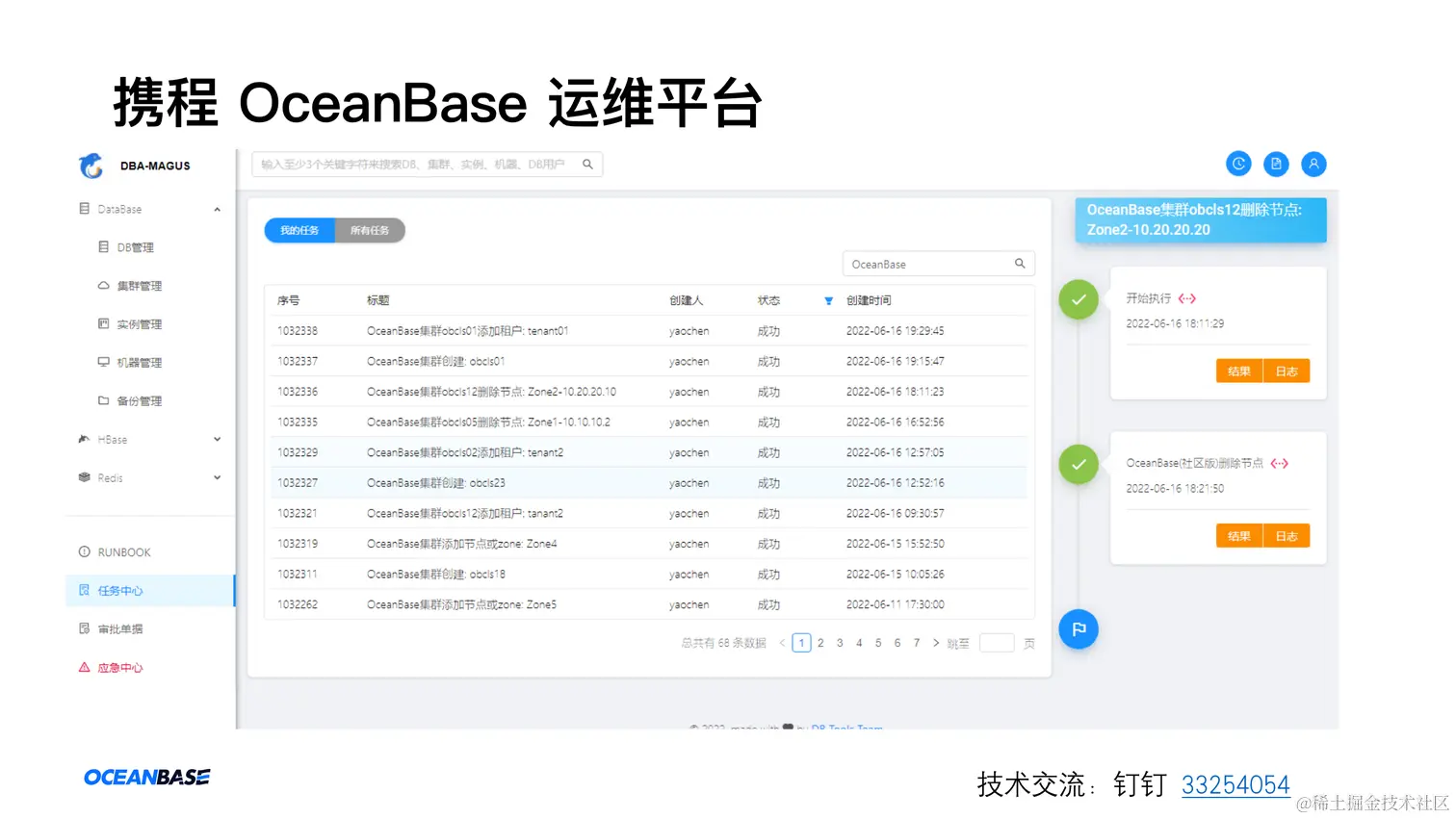Go to page 4 in pagination
The height and width of the screenshot is (819, 1456).
click(x=859, y=643)
